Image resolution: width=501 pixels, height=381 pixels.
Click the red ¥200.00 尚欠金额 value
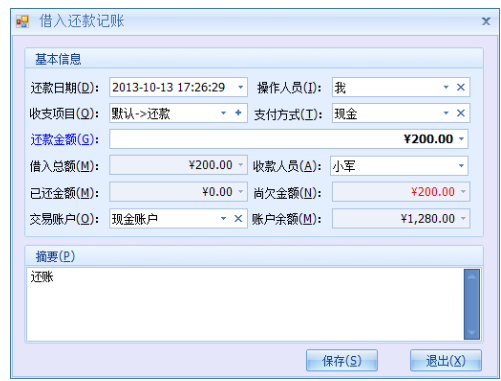433,192
